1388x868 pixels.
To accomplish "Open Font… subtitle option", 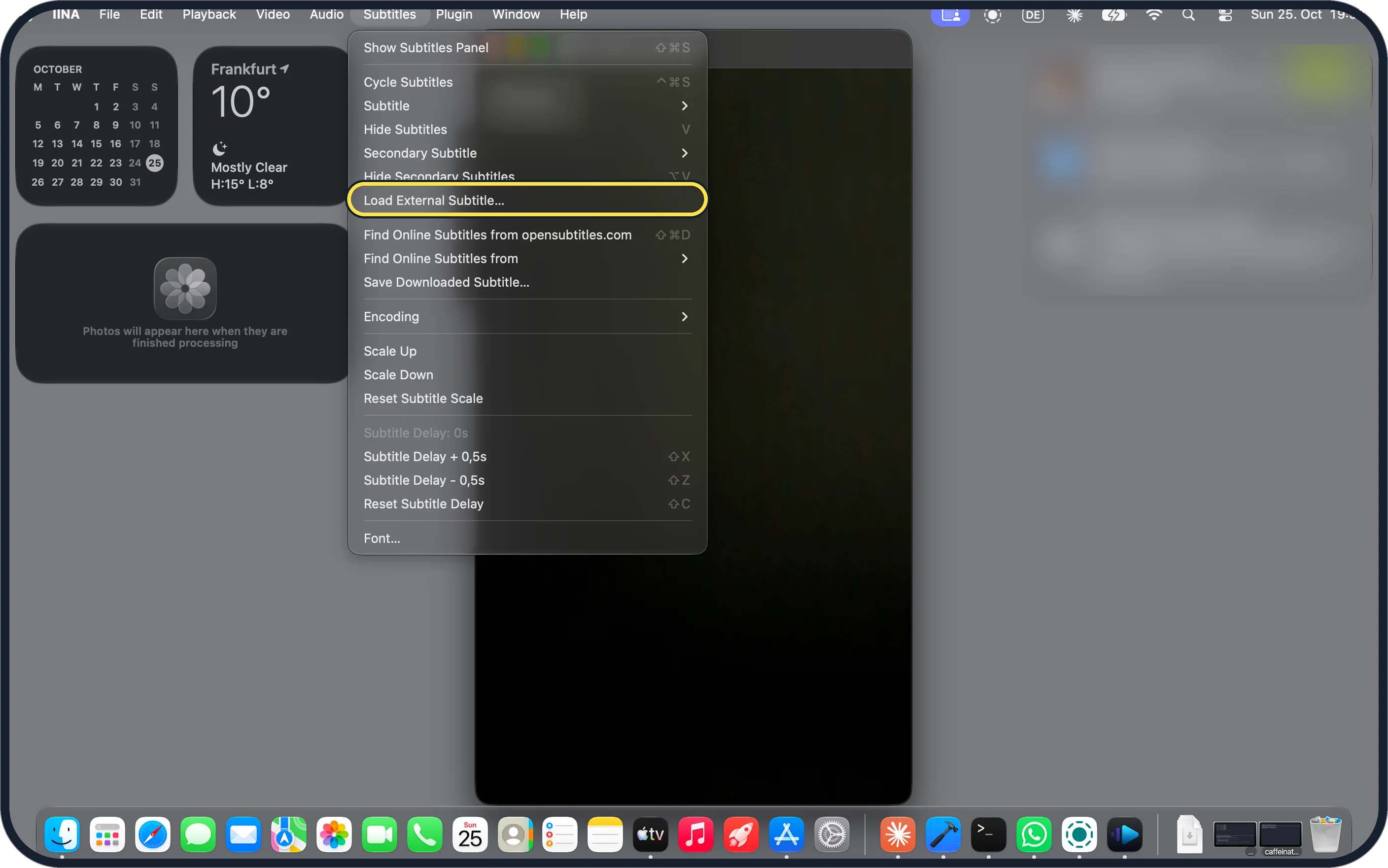I will pos(527,538).
